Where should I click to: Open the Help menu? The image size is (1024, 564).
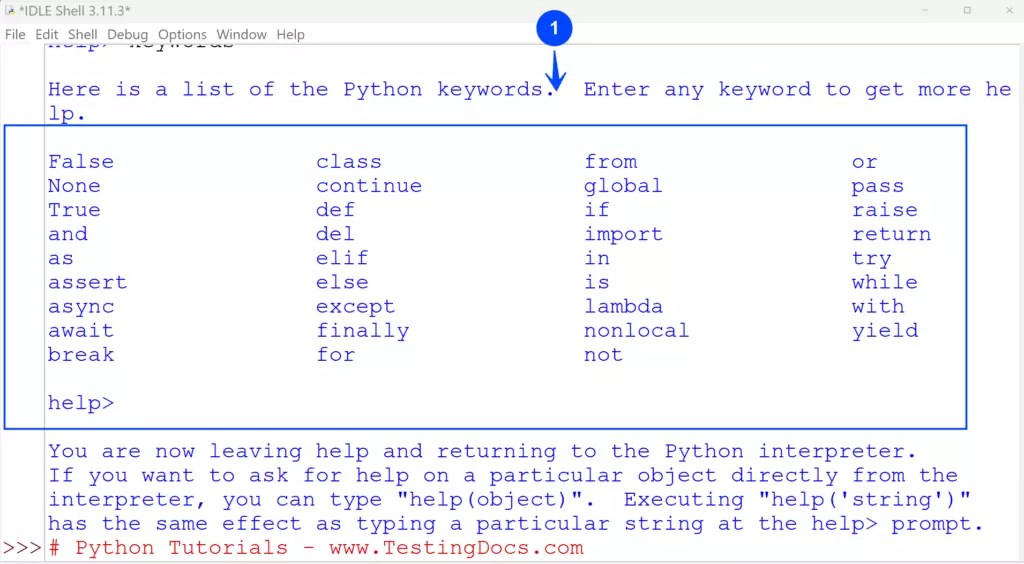pyautogui.click(x=291, y=35)
